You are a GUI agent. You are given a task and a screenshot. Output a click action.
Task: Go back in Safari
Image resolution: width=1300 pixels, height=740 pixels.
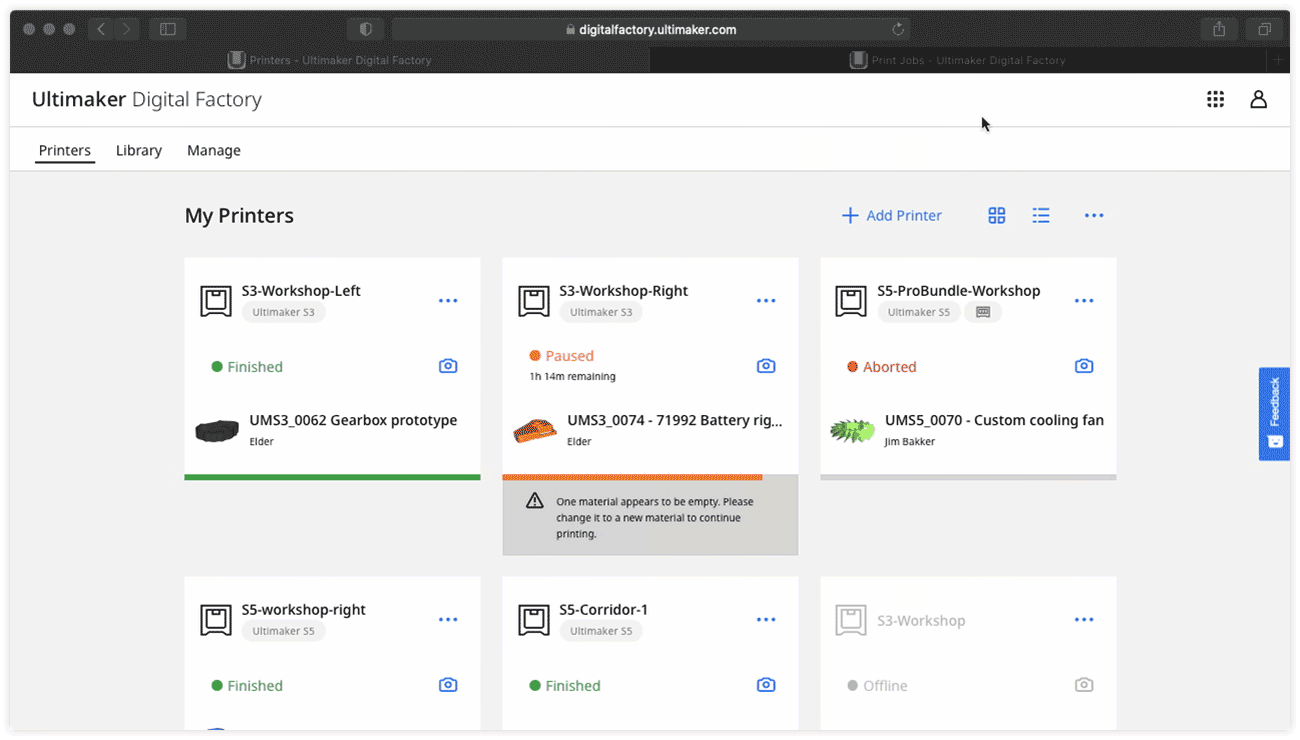coord(101,30)
